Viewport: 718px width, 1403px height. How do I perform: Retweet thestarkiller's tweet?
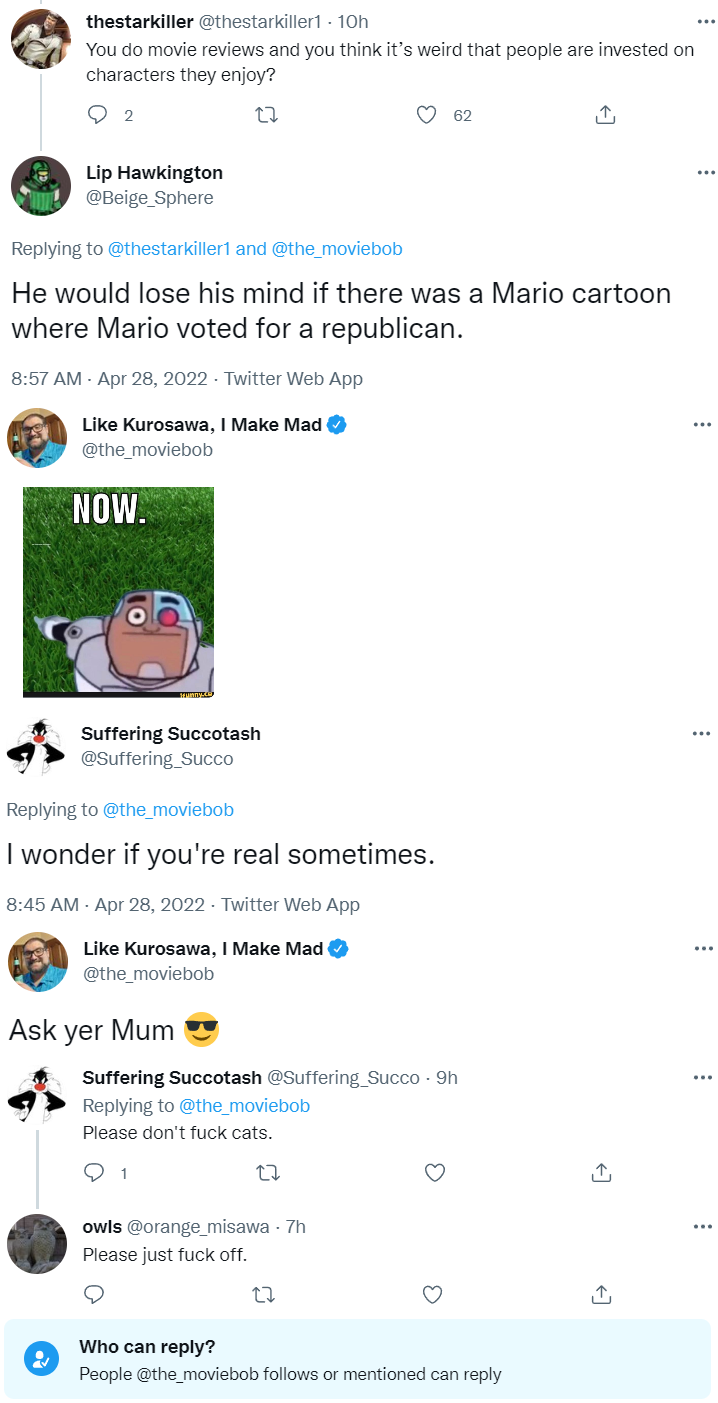[267, 116]
